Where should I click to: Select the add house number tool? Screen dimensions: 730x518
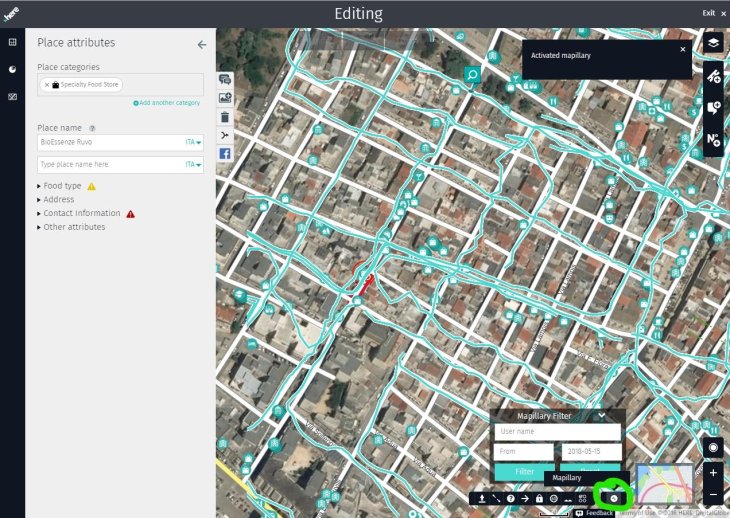(x=713, y=139)
